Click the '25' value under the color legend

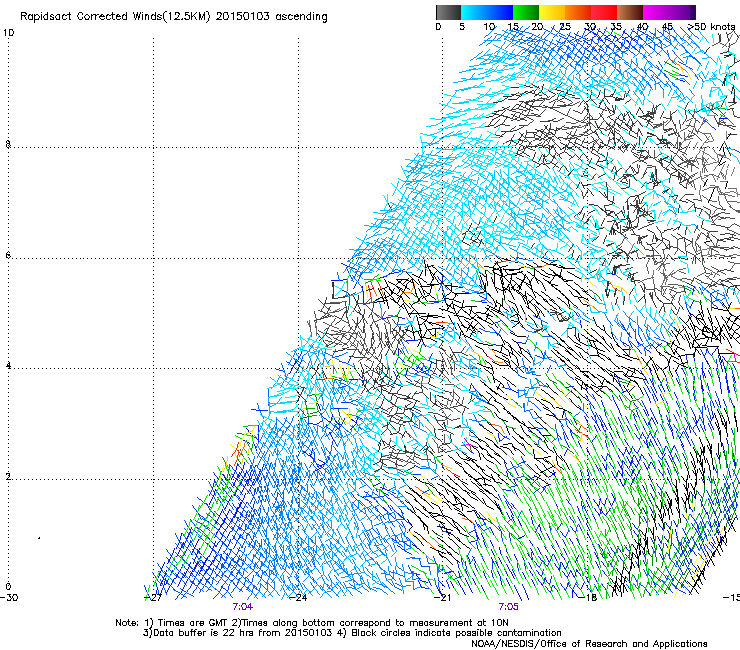[x=565, y=27]
